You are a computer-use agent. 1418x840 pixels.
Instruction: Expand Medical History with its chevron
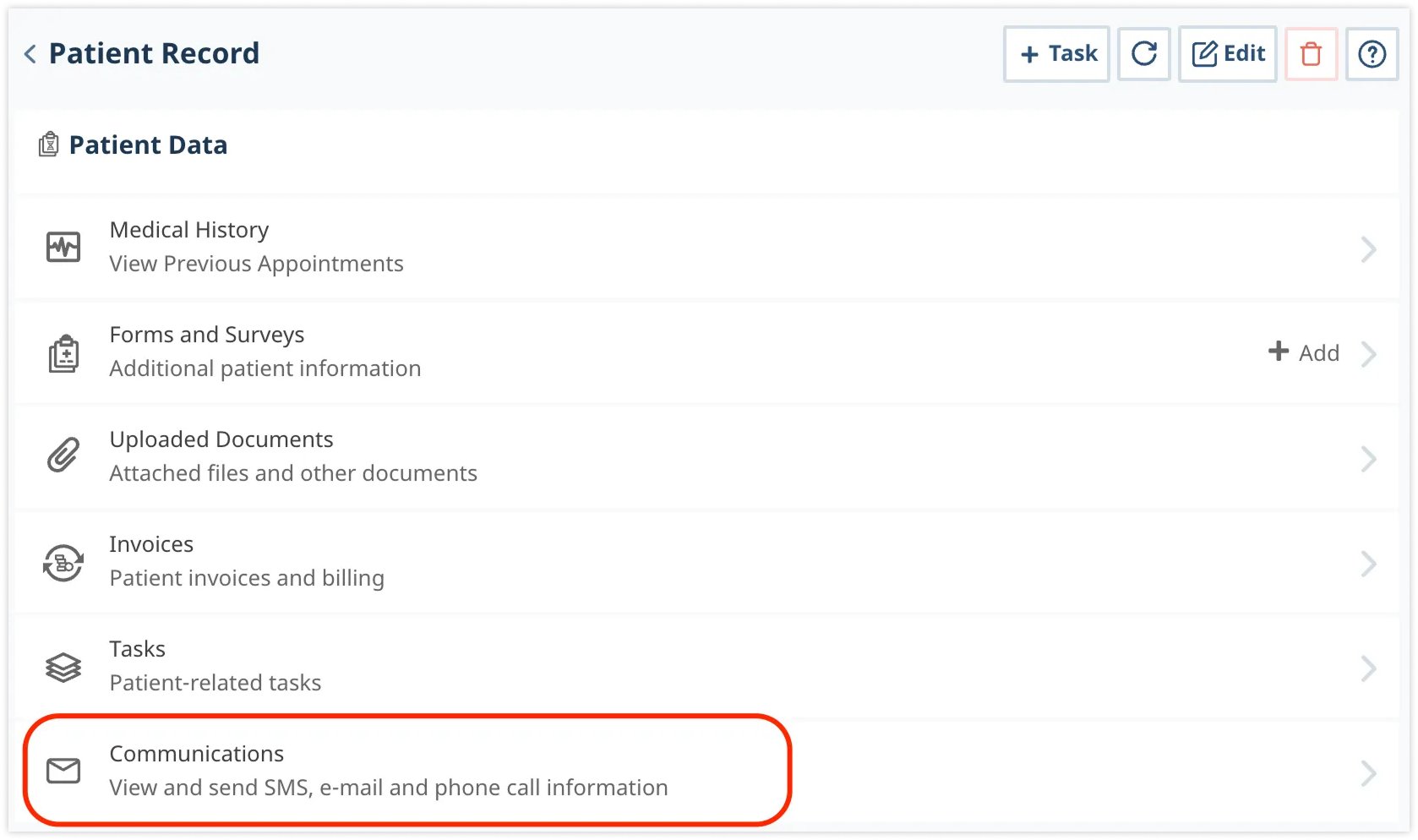coord(1369,248)
